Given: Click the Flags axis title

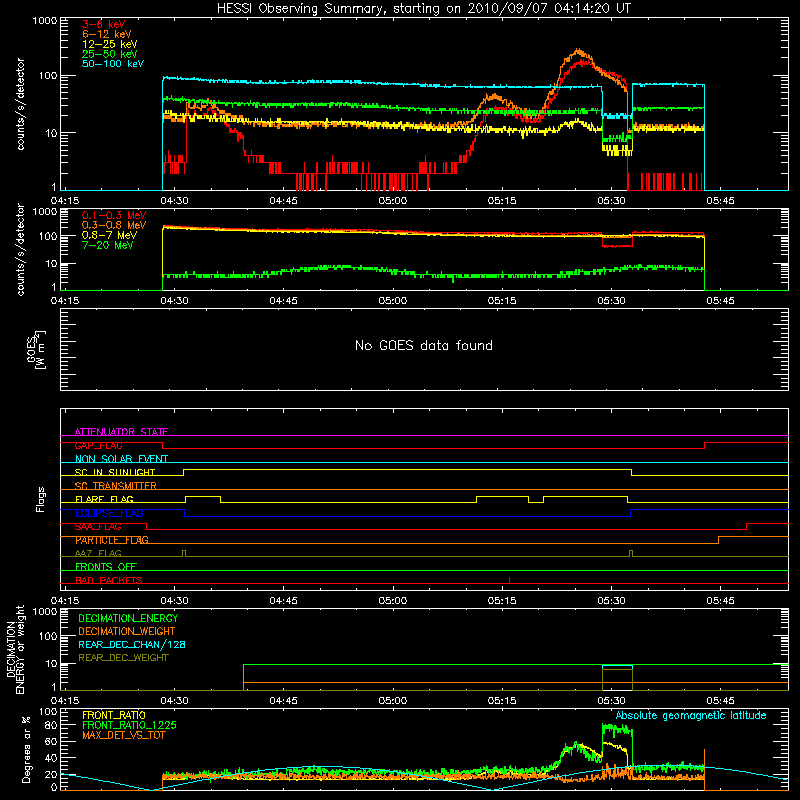Looking at the screenshot, I should pyautogui.click(x=40, y=499).
